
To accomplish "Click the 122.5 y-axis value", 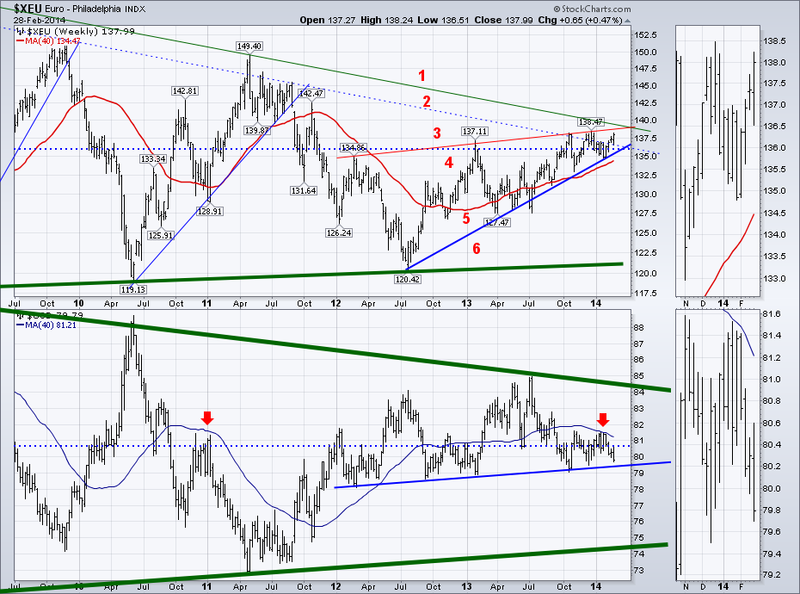I will [x=645, y=253].
